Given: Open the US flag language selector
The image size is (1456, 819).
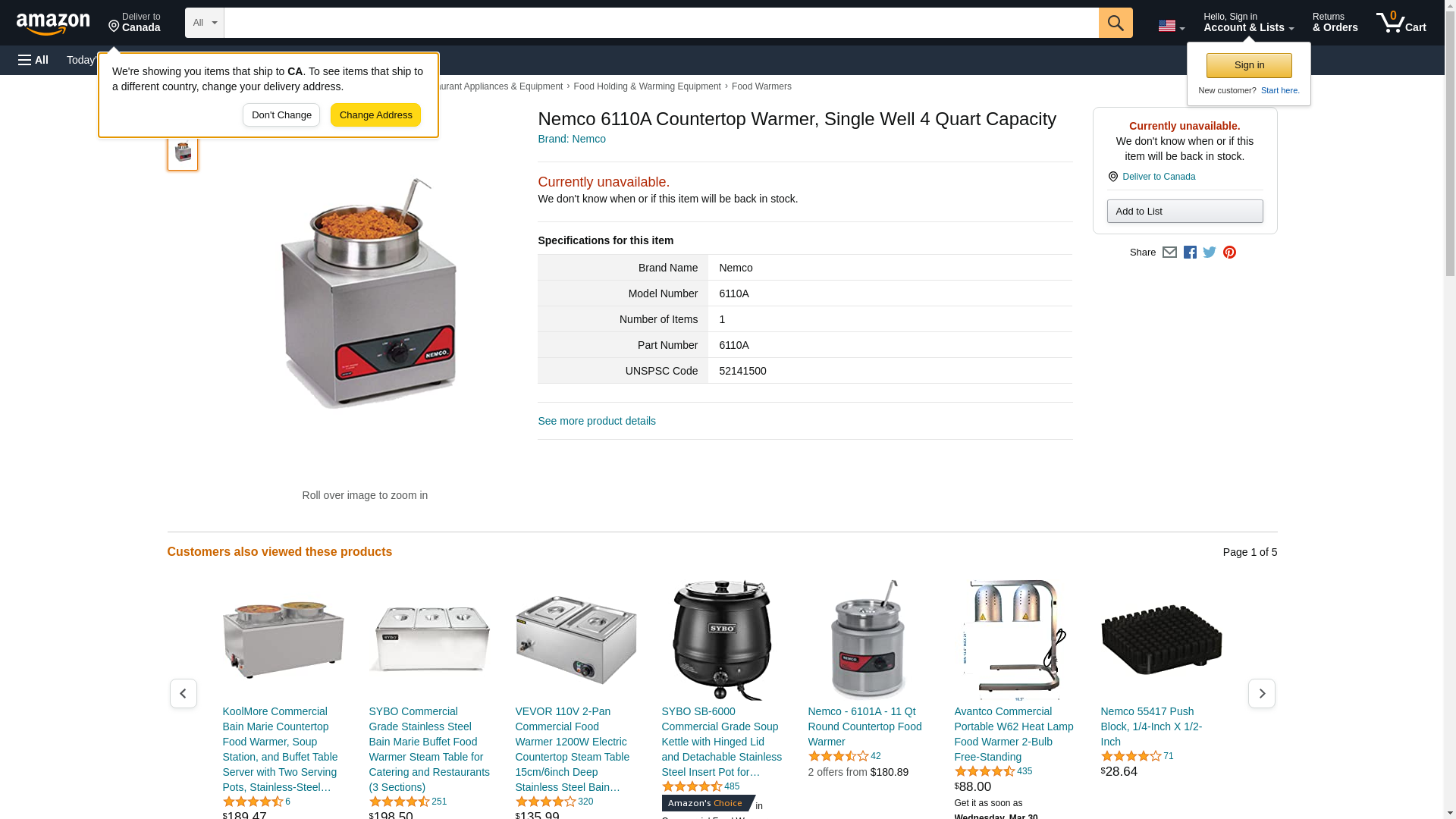Looking at the screenshot, I should tap(1171, 26).
